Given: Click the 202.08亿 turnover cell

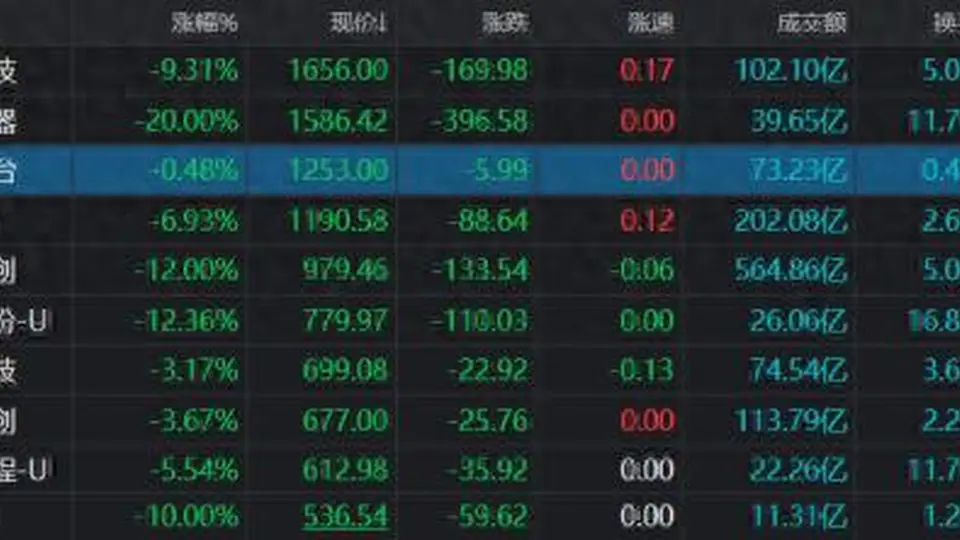Looking at the screenshot, I should tap(791, 220).
